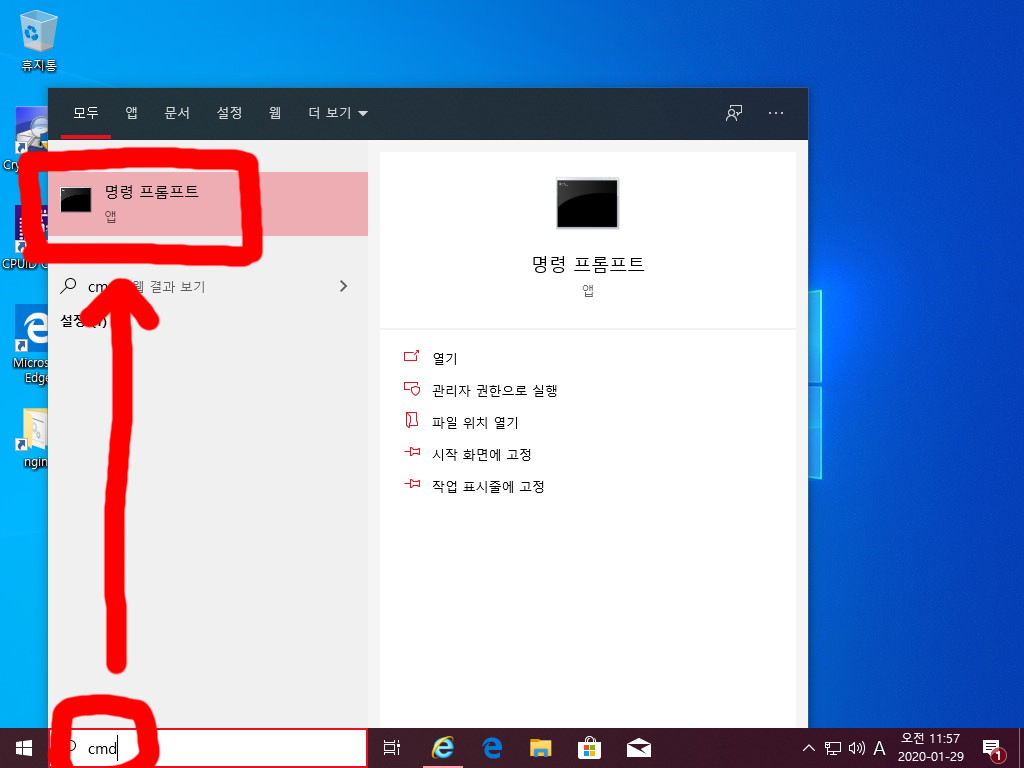The width and height of the screenshot is (1024, 768).
Task: Click 작업 표시줄에 고정
Action: (x=488, y=487)
